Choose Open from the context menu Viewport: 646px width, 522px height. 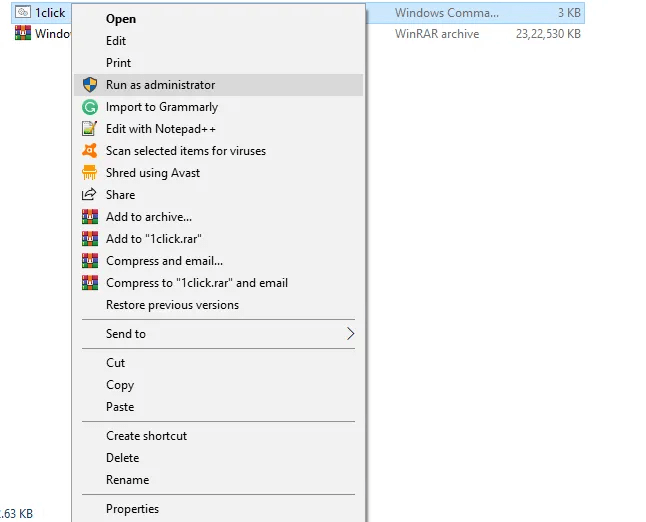click(x=121, y=19)
